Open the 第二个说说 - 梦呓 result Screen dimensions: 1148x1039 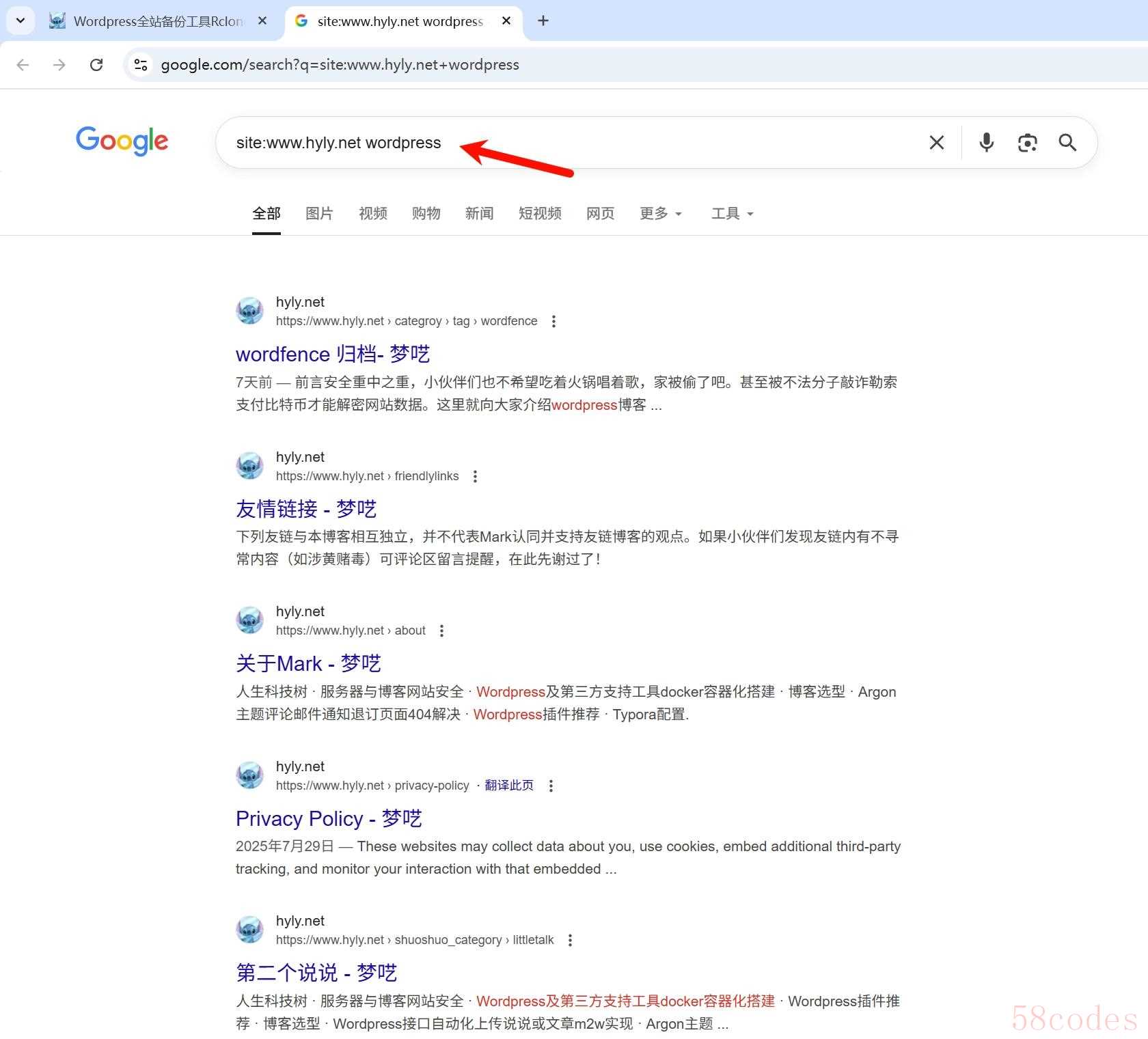316,973
